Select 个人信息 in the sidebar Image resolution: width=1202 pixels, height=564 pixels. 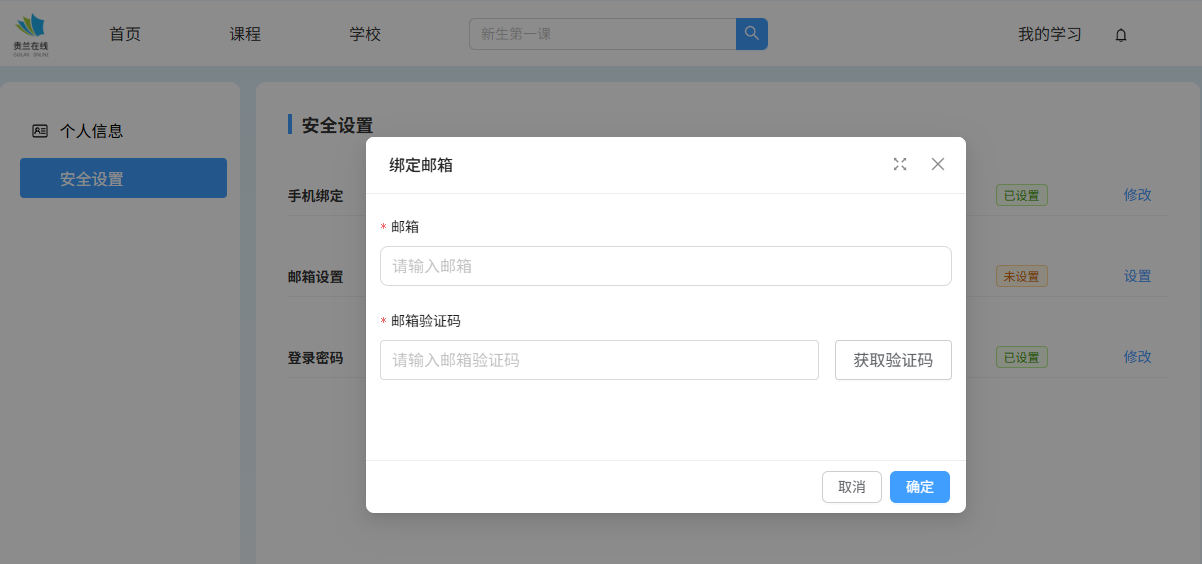[x=91, y=131]
